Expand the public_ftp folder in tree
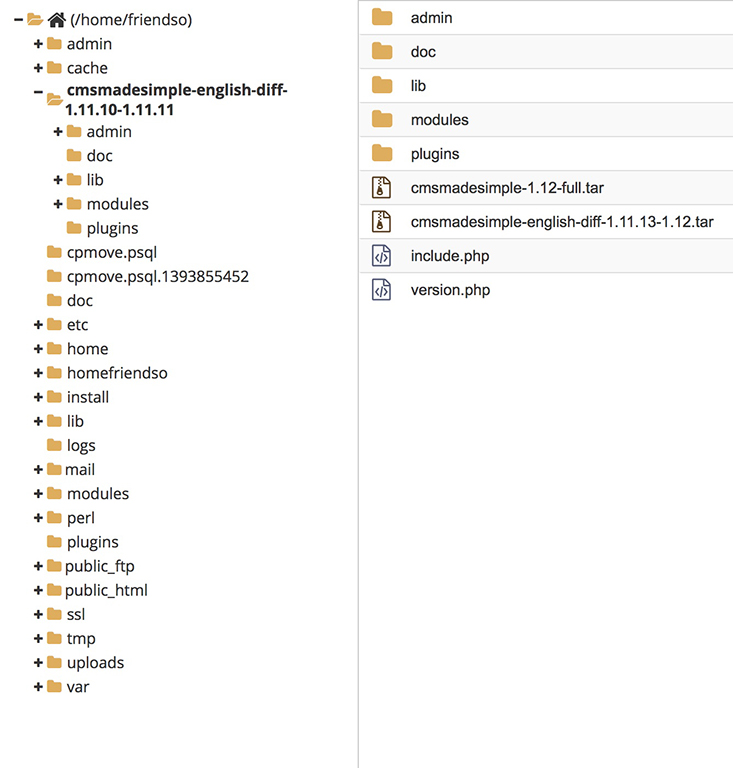Viewport: 733px width, 768px height. click(38, 566)
